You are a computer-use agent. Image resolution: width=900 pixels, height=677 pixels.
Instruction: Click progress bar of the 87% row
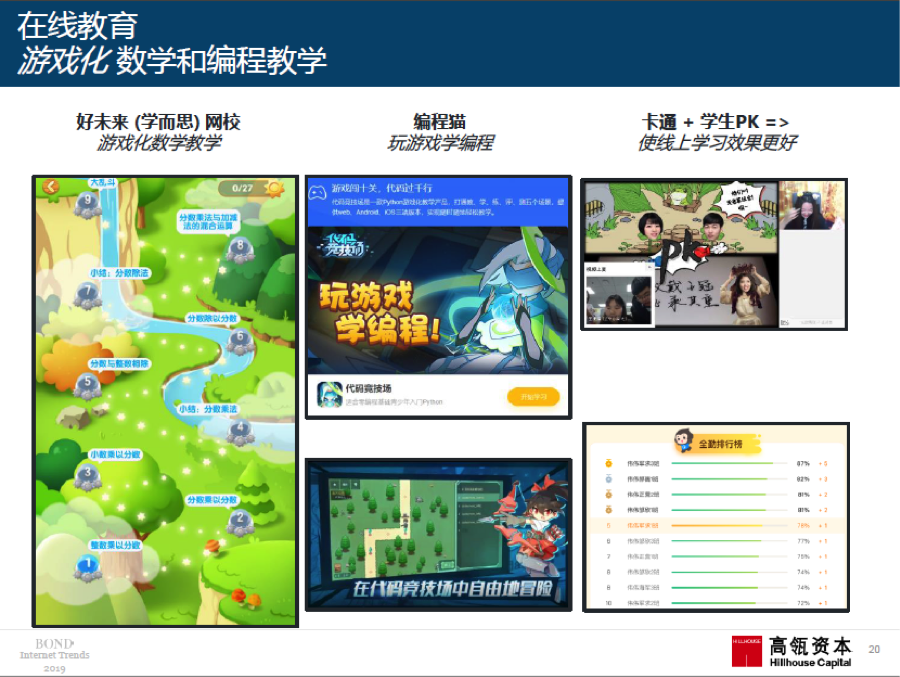point(729,463)
